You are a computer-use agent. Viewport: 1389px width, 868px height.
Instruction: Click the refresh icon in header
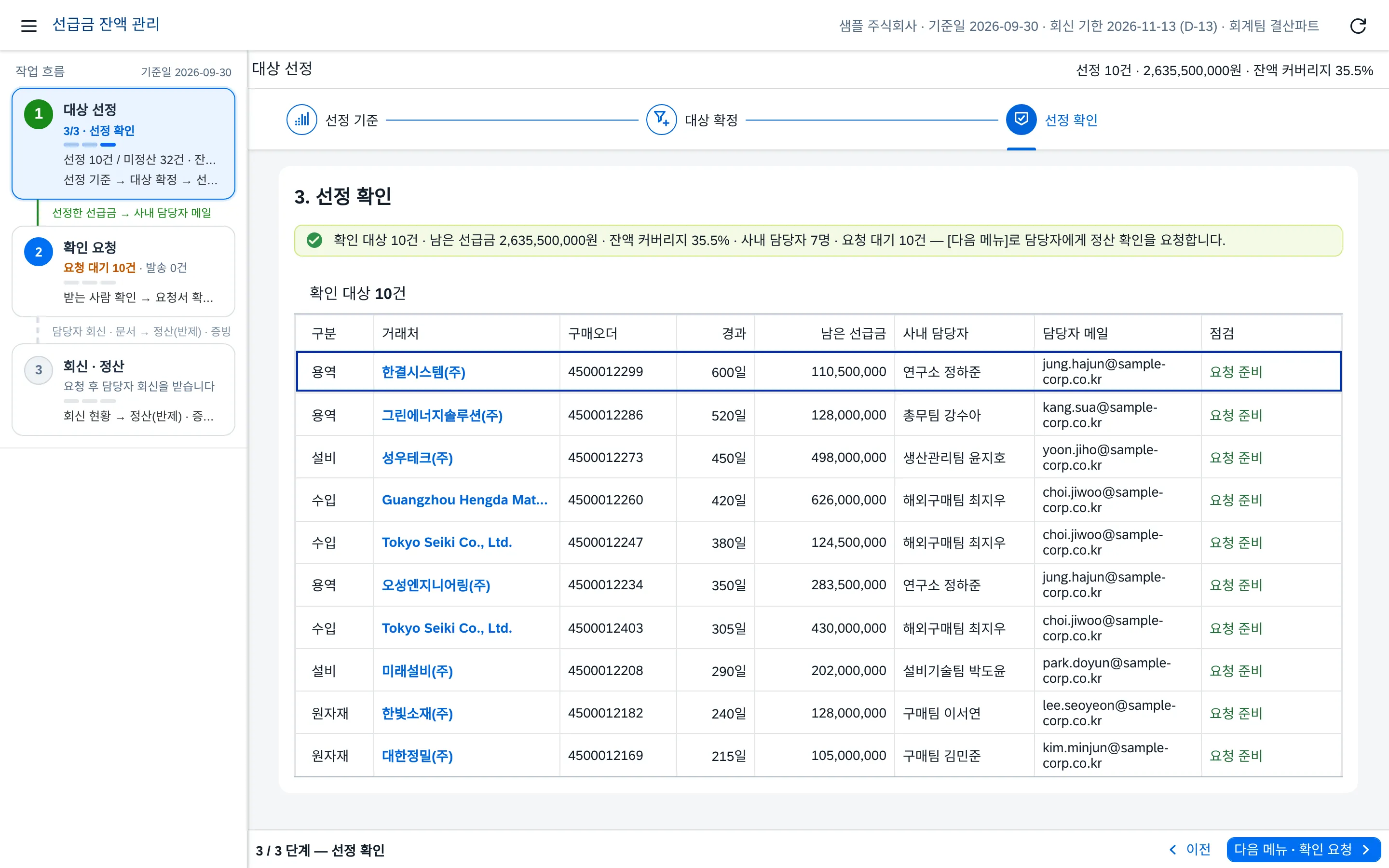click(1358, 25)
